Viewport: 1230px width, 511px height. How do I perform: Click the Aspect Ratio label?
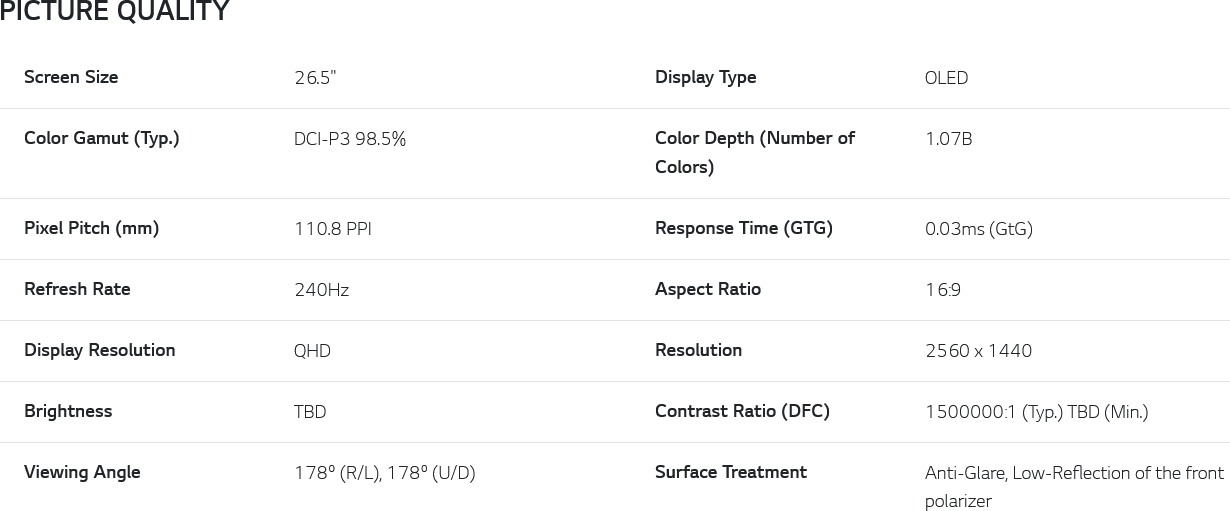[x=708, y=289]
